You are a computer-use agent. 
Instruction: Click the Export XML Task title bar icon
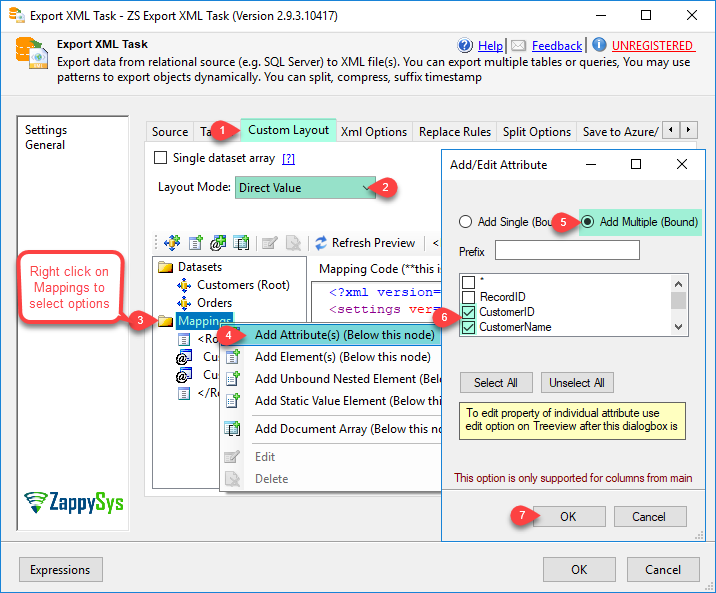16,15
